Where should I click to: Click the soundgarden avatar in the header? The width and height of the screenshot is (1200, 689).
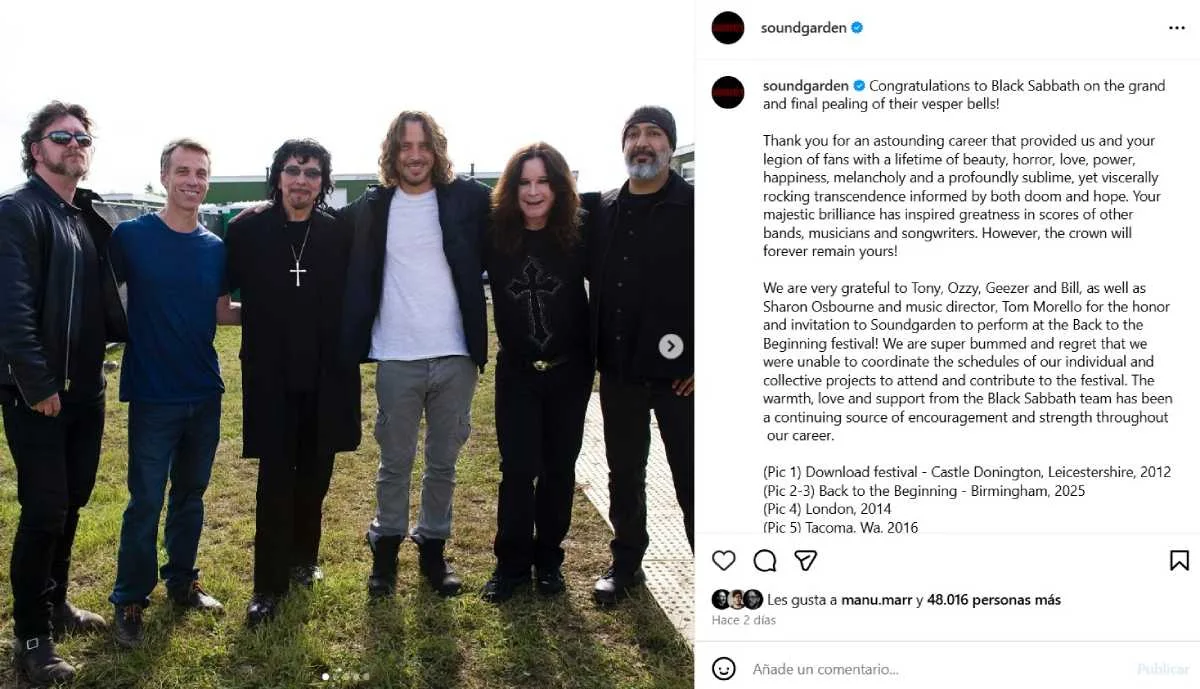coord(728,28)
